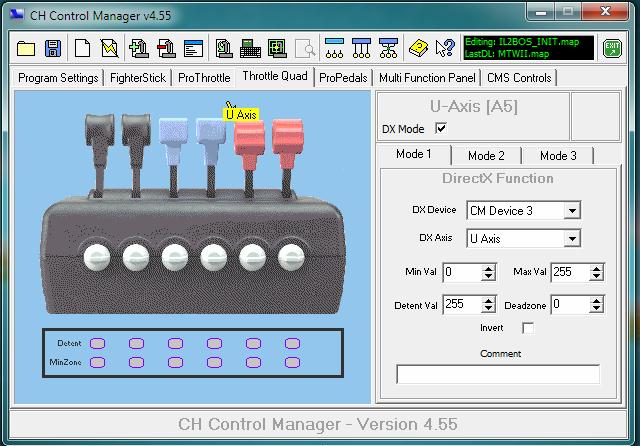Click the first white button on the quadrant base

coord(97,257)
